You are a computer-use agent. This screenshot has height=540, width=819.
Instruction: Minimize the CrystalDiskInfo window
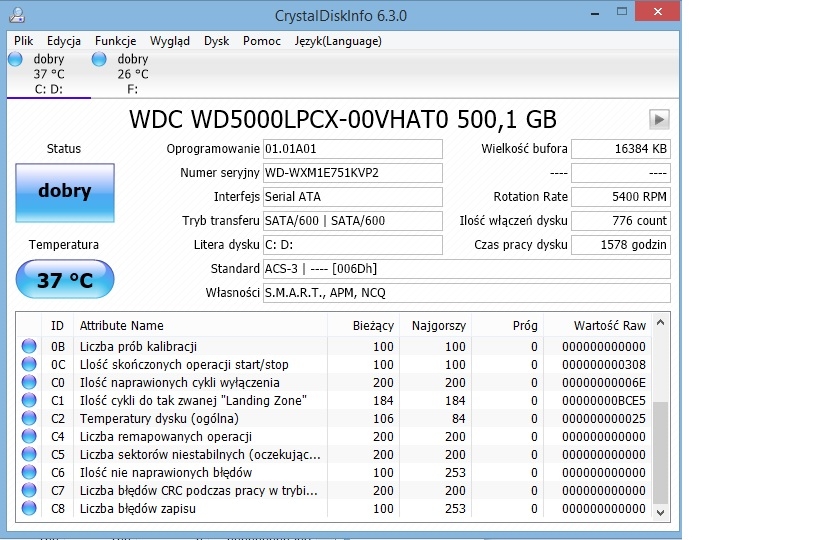pyautogui.click(x=594, y=14)
